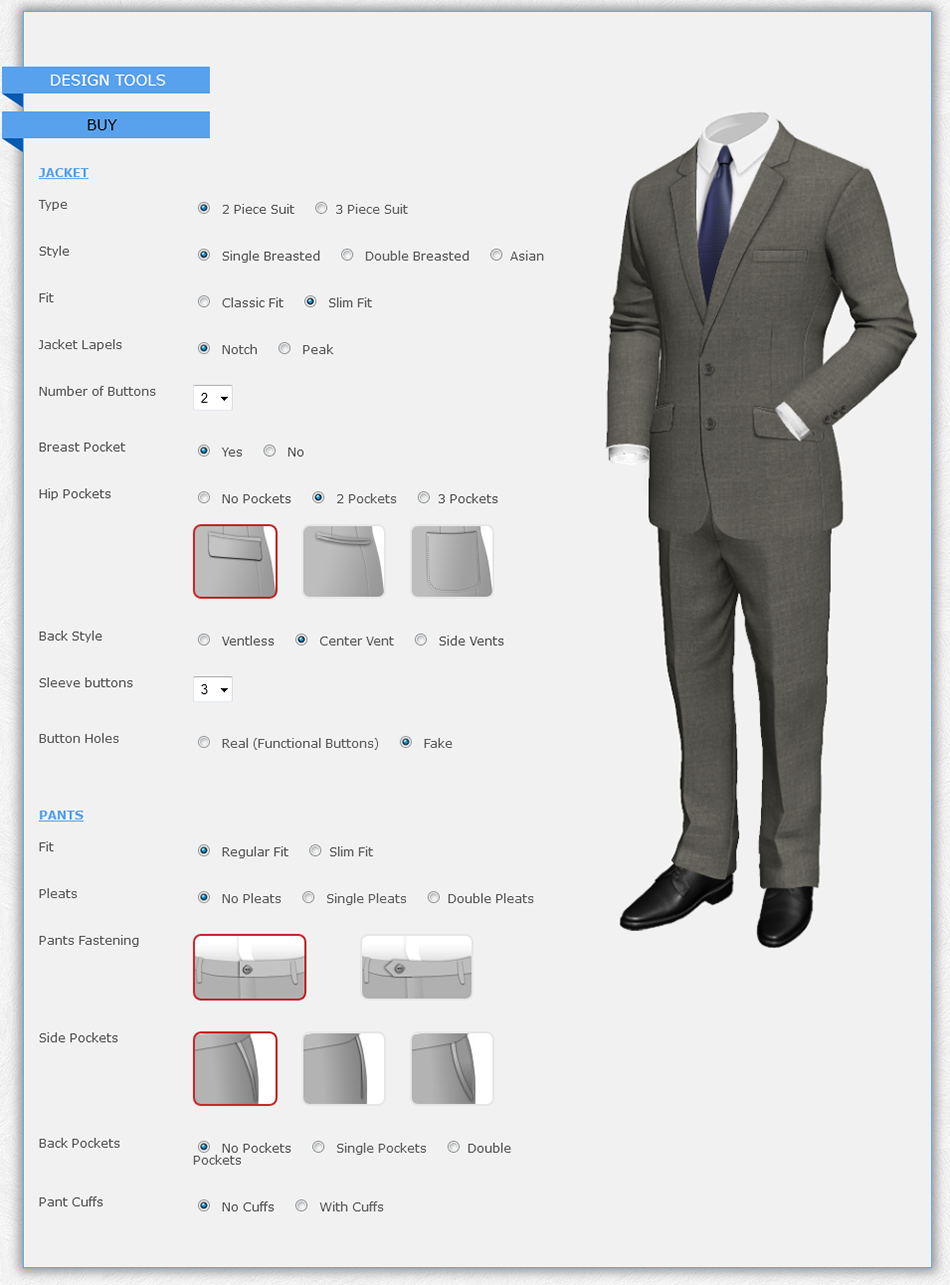Screen dimensions: 950x1285
Task: Click the 'Side Pockets' label text
Action: pos(78,1038)
